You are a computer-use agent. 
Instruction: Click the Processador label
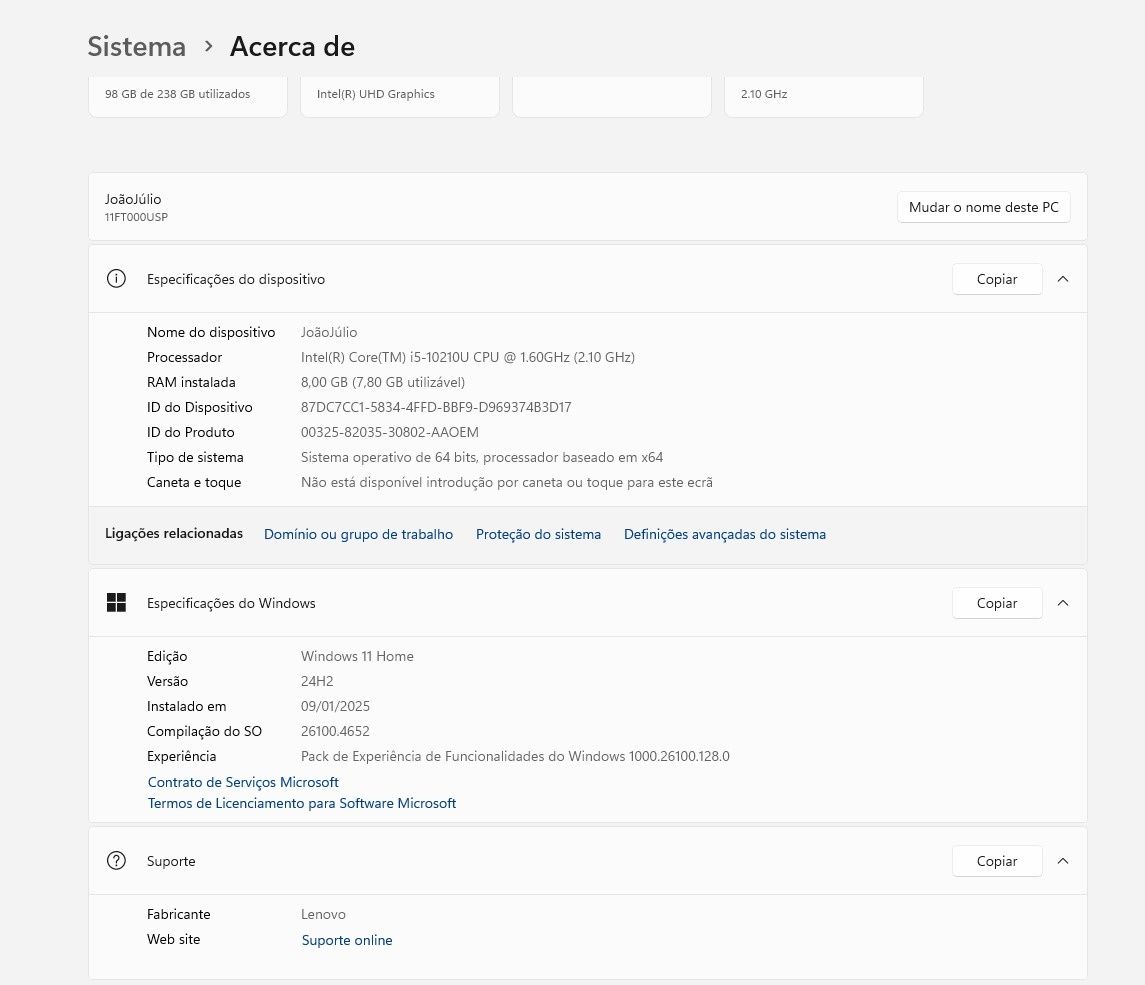pos(184,357)
